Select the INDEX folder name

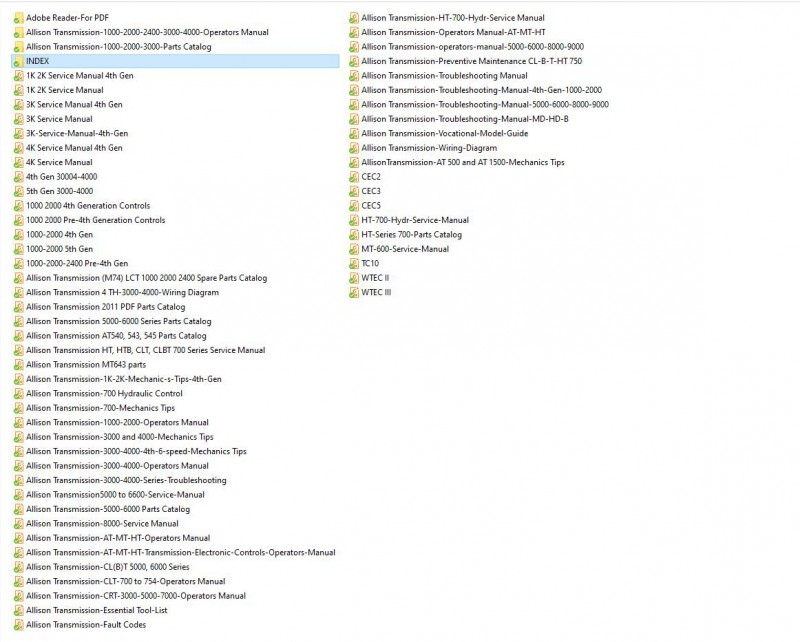(37, 61)
